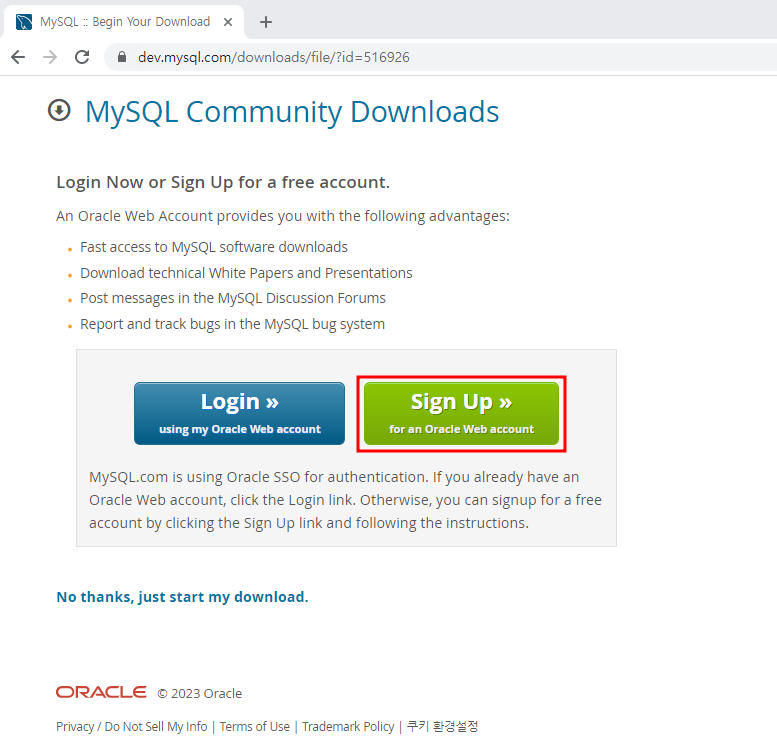Select the MySQL :: Begin Your Download tab
This screenshot has height=754, width=777.
pyautogui.click(x=124, y=22)
